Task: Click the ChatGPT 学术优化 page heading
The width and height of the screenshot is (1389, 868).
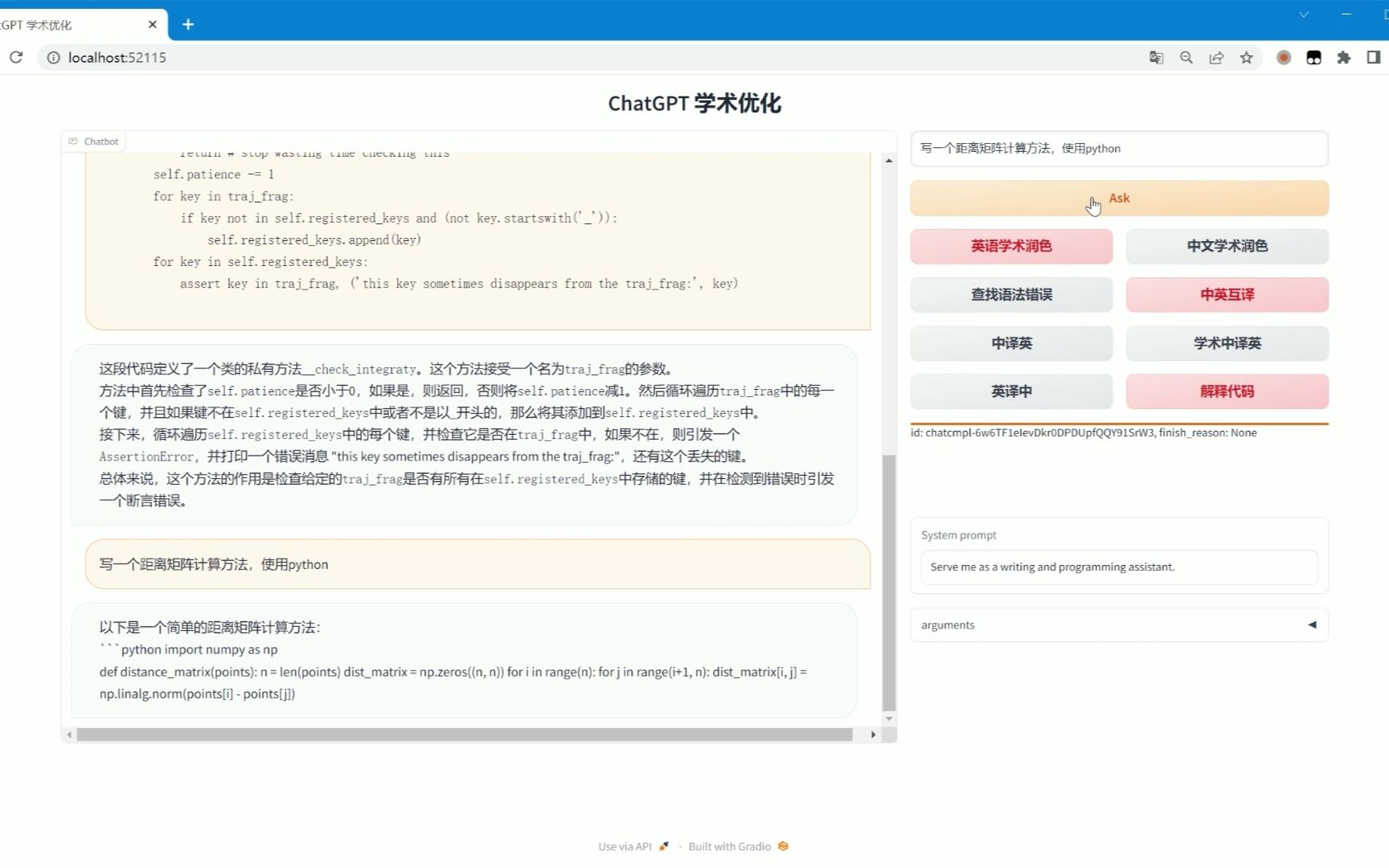Action: (694, 103)
